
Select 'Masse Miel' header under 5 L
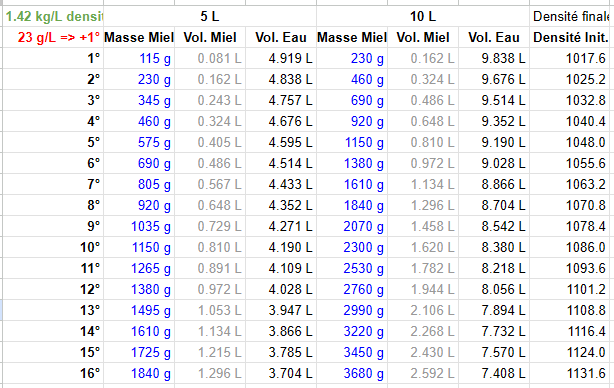pyautogui.click(x=139, y=37)
